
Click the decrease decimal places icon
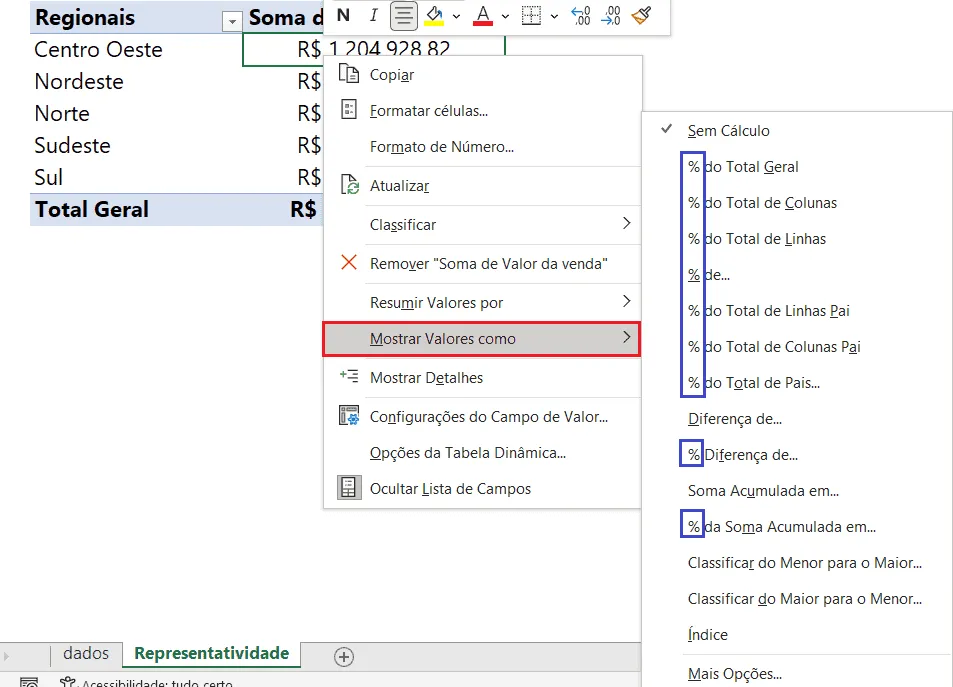point(611,15)
